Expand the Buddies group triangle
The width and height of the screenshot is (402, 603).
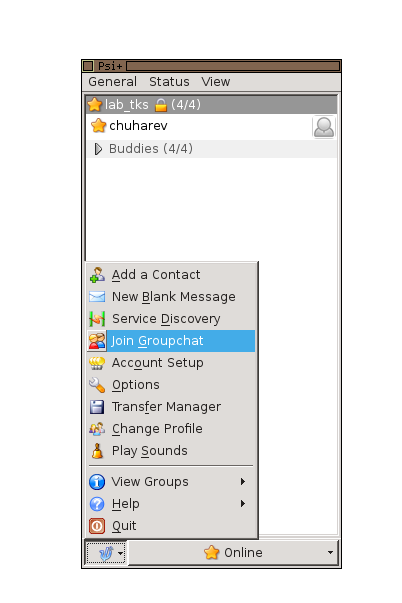pyautogui.click(x=98, y=149)
